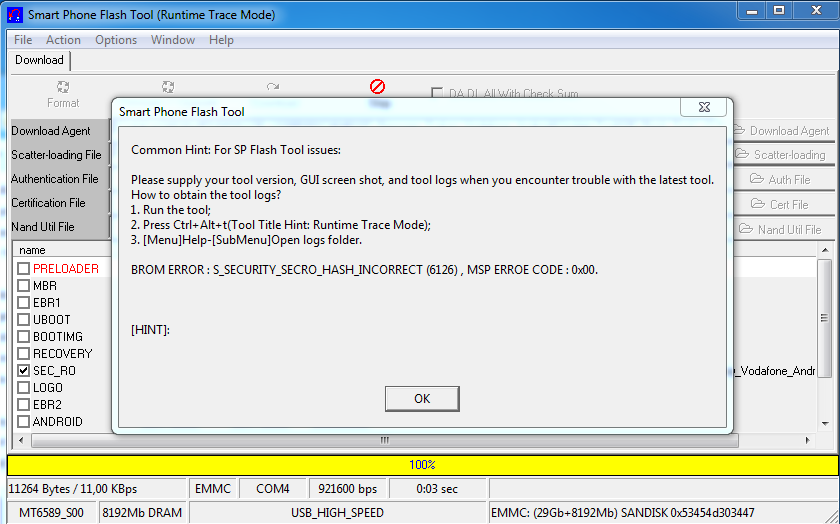840x524 pixels.
Task: Click the COM4 status bar entry
Action: (273, 489)
